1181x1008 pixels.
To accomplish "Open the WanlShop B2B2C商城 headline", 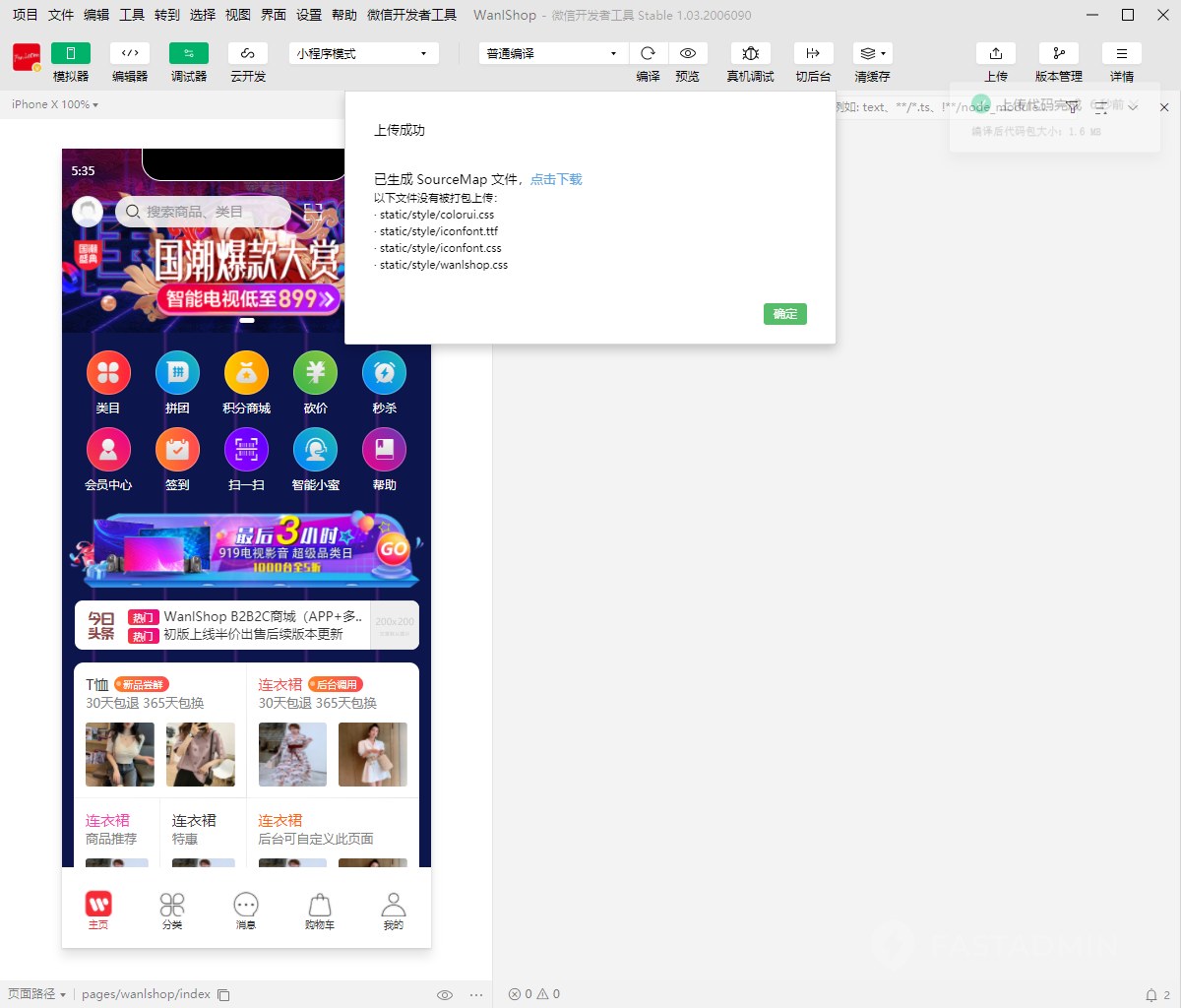I will point(263,616).
